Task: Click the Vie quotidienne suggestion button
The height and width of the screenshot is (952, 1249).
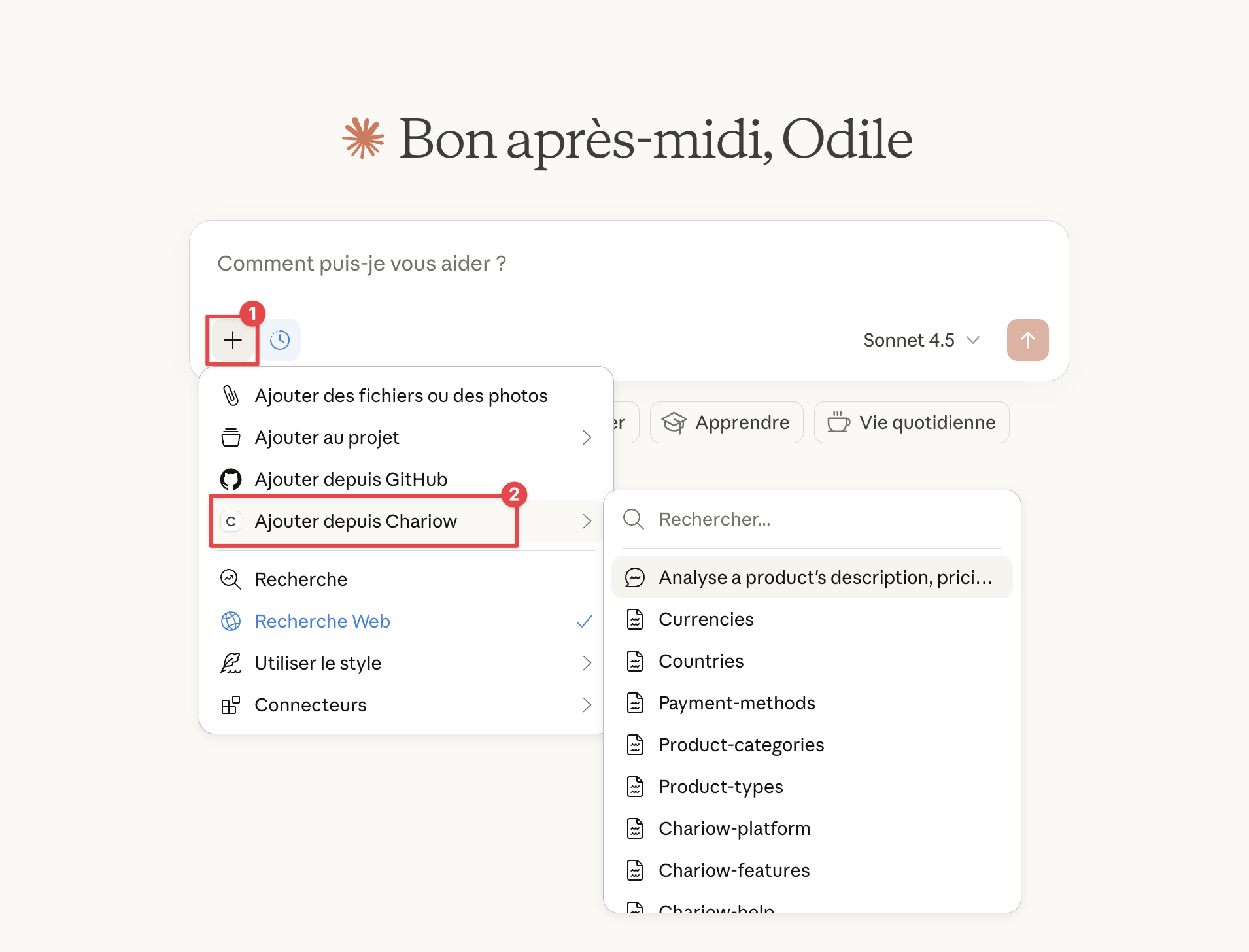Action: 912,422
